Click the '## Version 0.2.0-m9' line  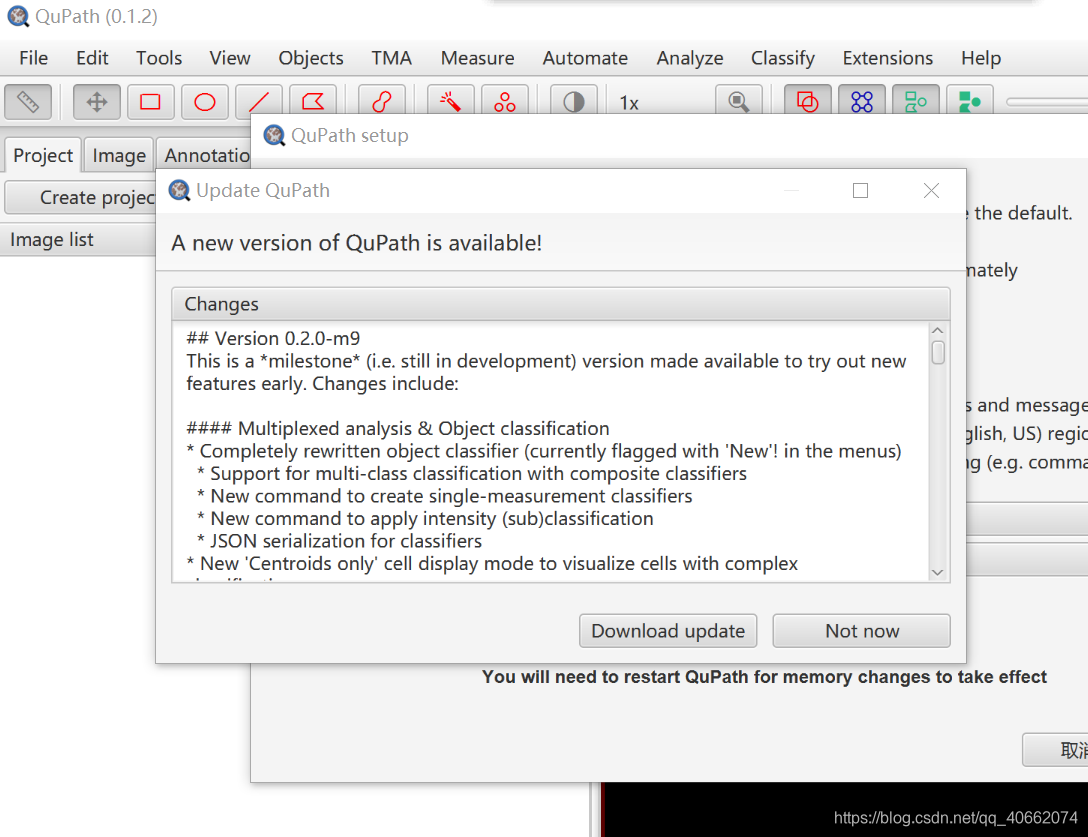(273, 338)
